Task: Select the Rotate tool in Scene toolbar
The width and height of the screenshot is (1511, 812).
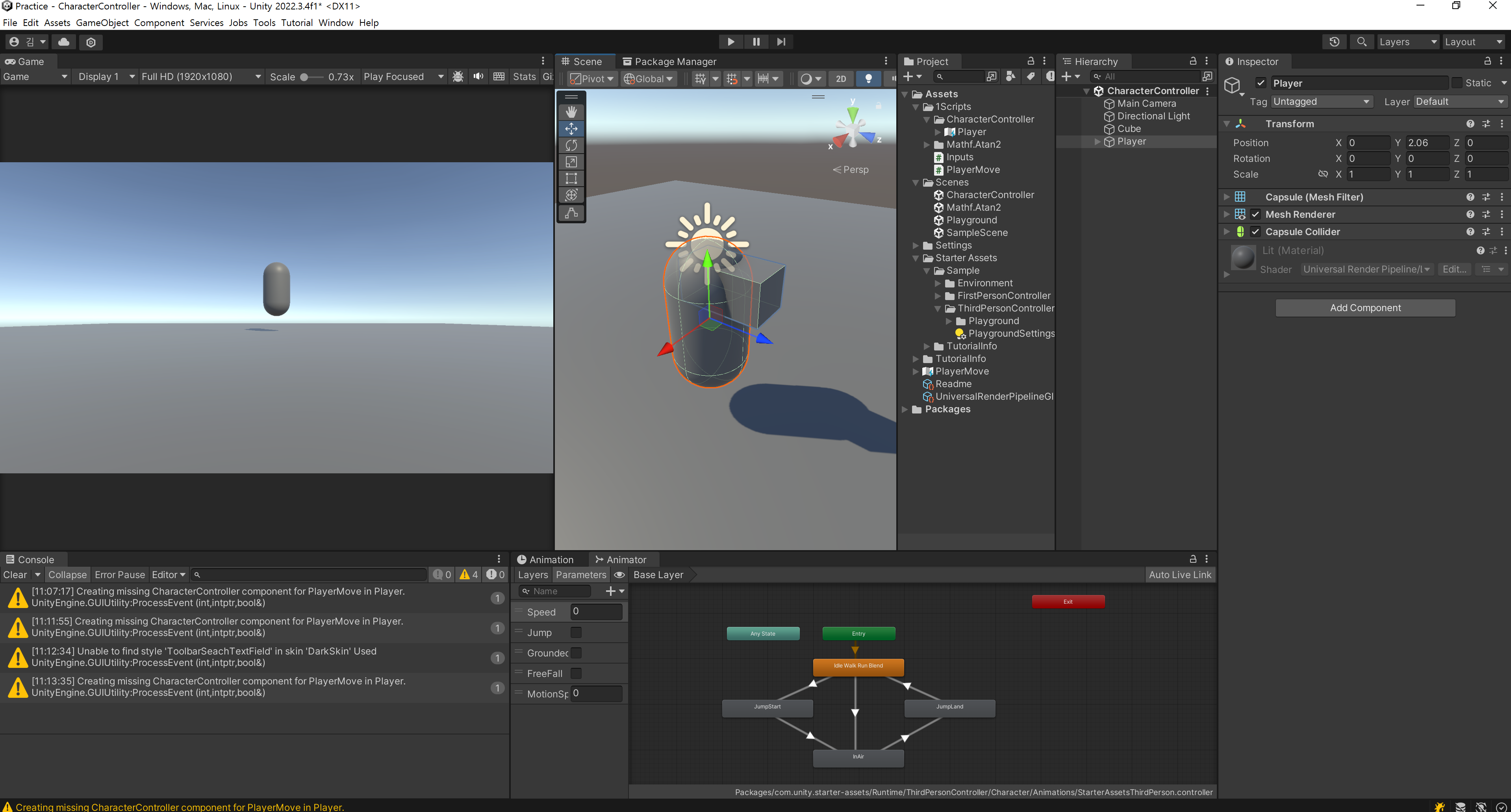Action: click(571, 145)
